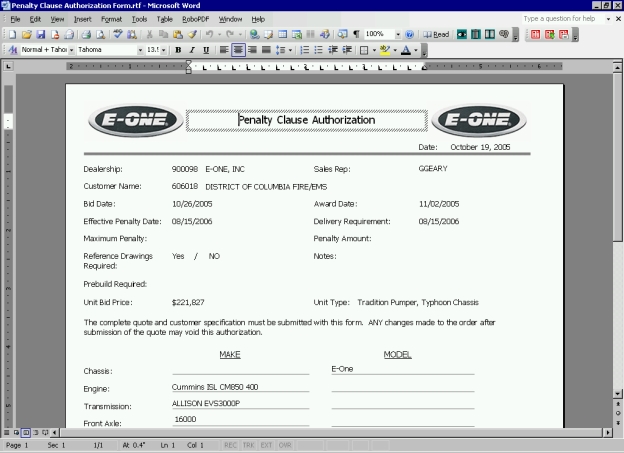Screen dimensions: 624x453
Task: Click the Insert Table icon
Action: coord(283,35)
